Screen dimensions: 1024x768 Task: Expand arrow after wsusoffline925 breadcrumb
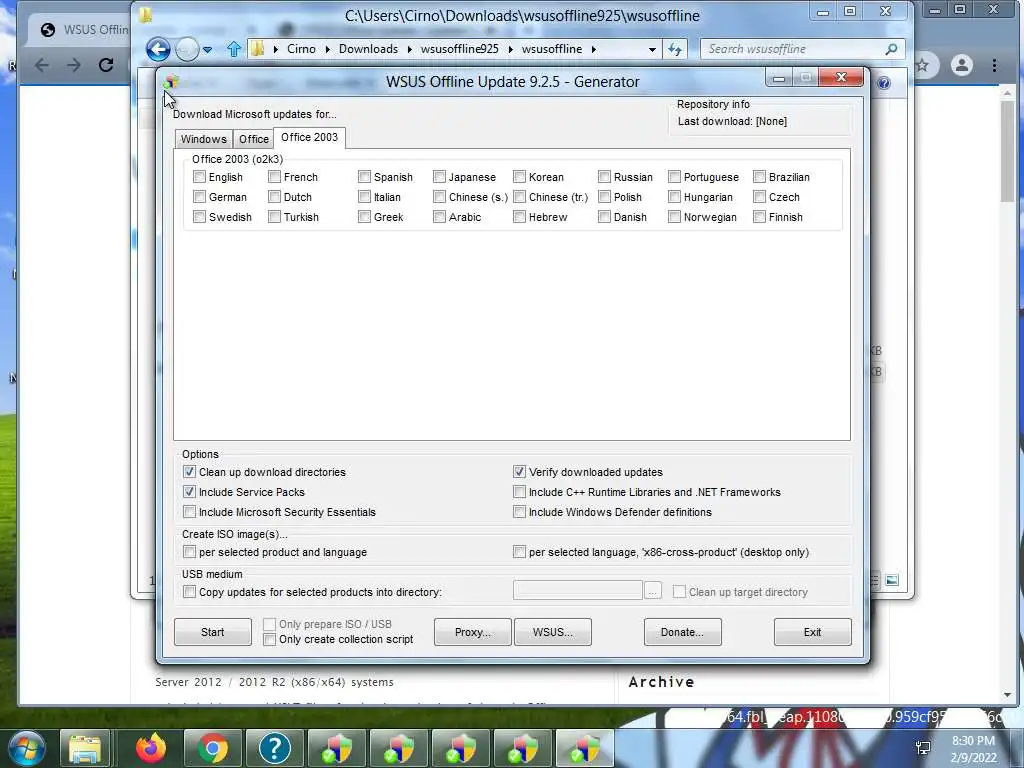[509, 49]
